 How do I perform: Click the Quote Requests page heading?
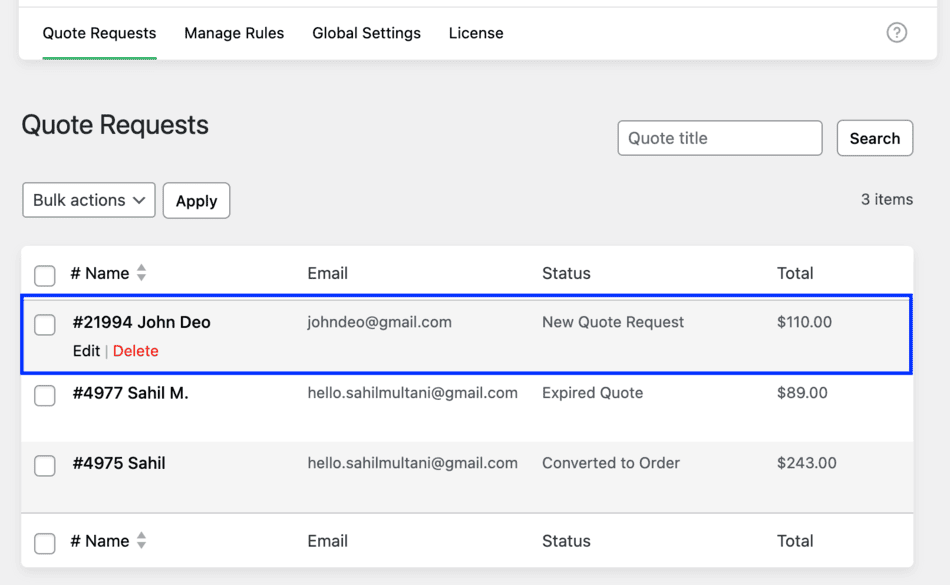(115, 125)
